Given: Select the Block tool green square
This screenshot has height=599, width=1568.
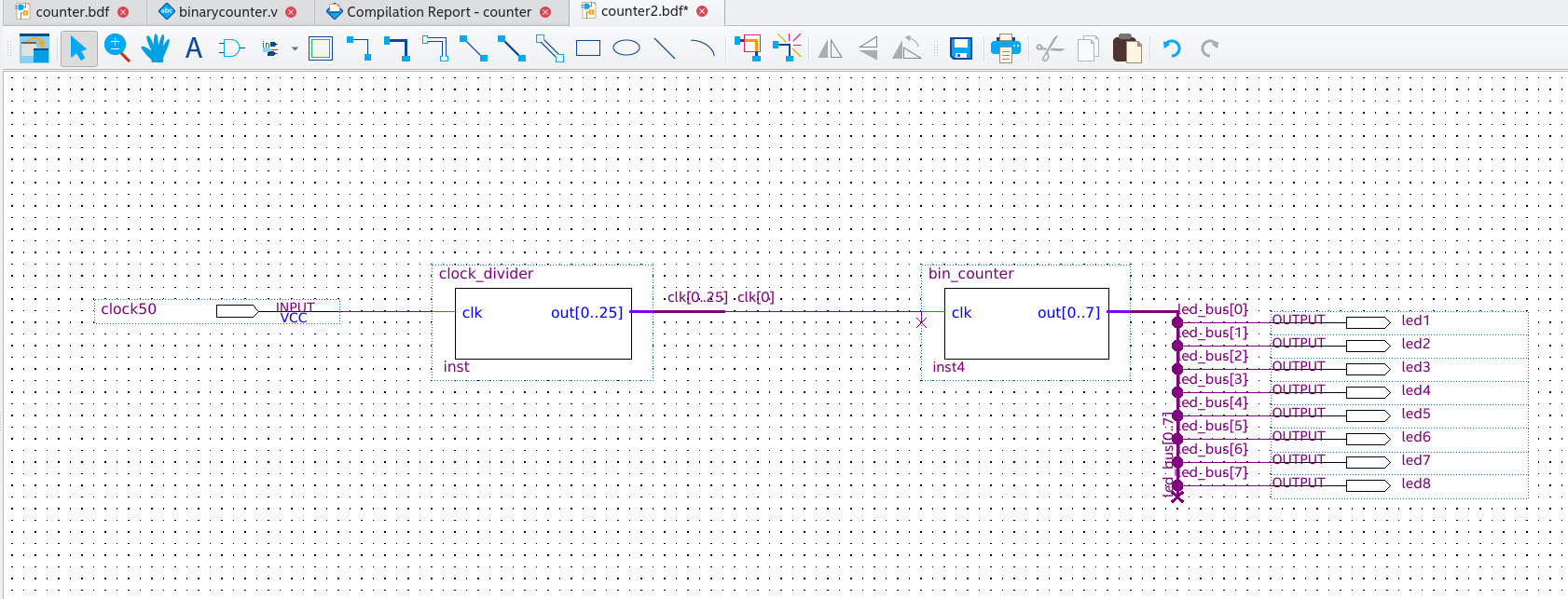Looking at the screenshot, I should pyautogui.click(x=321, y=48).
